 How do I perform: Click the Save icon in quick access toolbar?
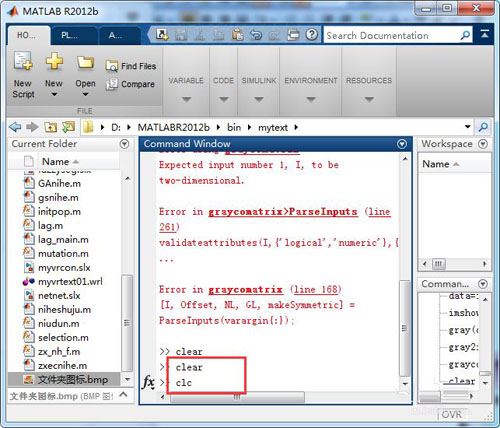click(x=181, y=35)
